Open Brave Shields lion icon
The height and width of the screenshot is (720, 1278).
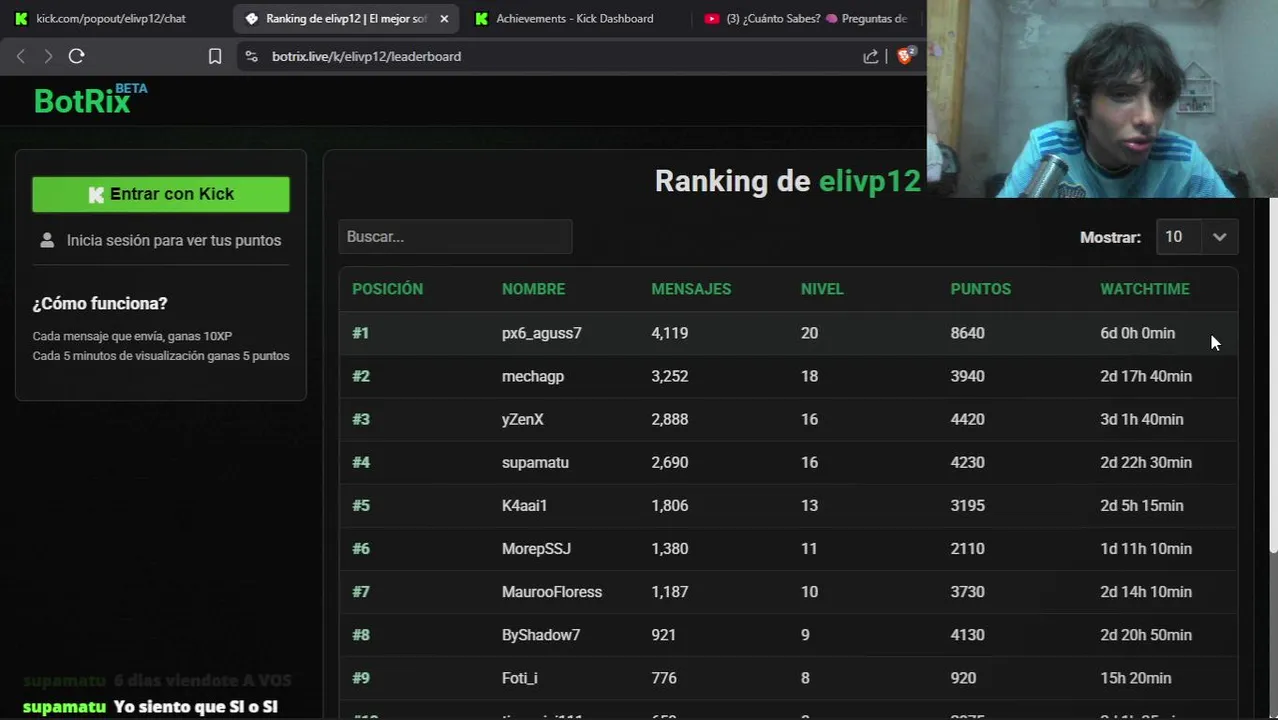point(905,56)
